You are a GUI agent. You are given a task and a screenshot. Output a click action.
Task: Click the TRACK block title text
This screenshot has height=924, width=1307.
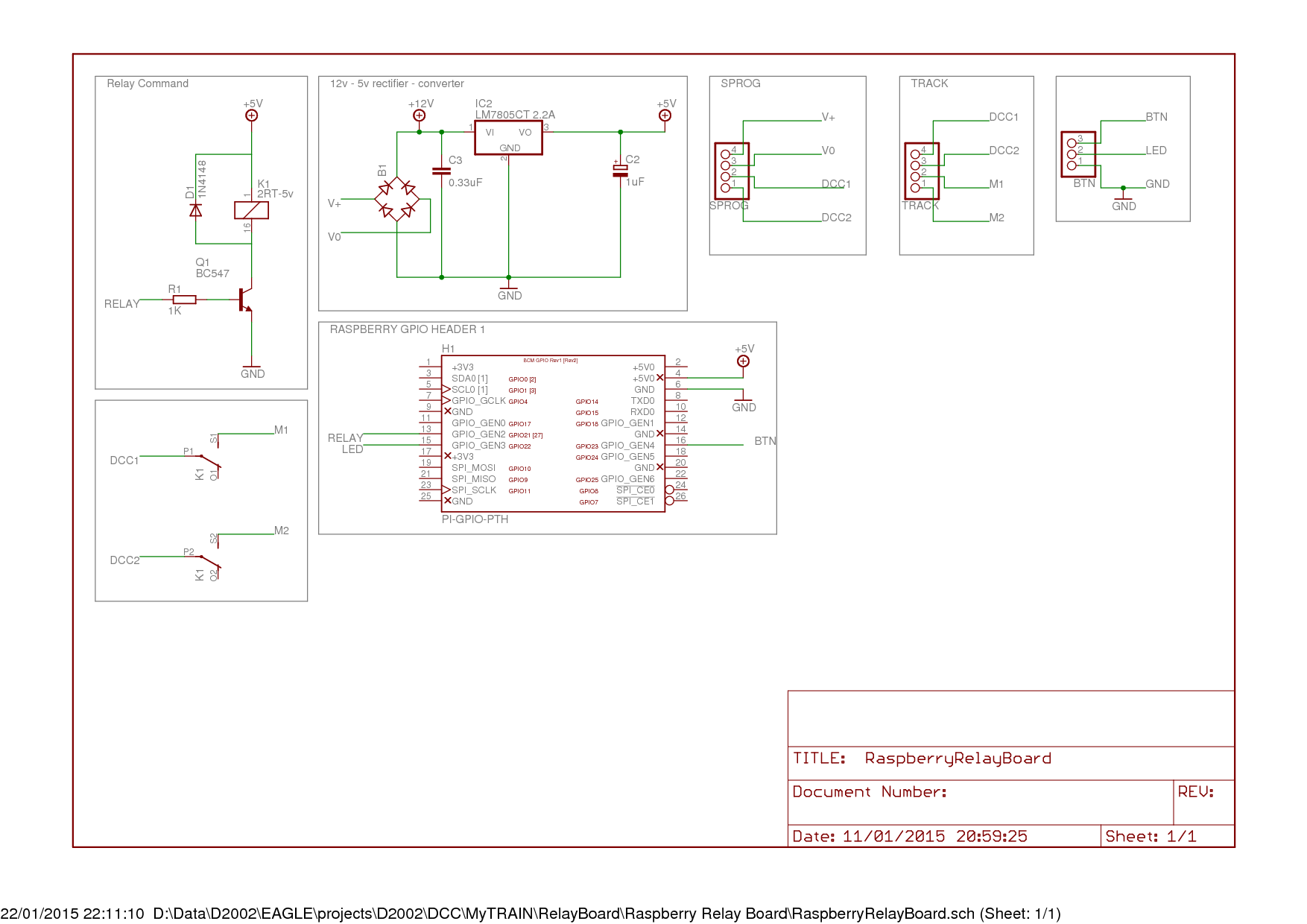pyautogui.click(x=929, y=83)
